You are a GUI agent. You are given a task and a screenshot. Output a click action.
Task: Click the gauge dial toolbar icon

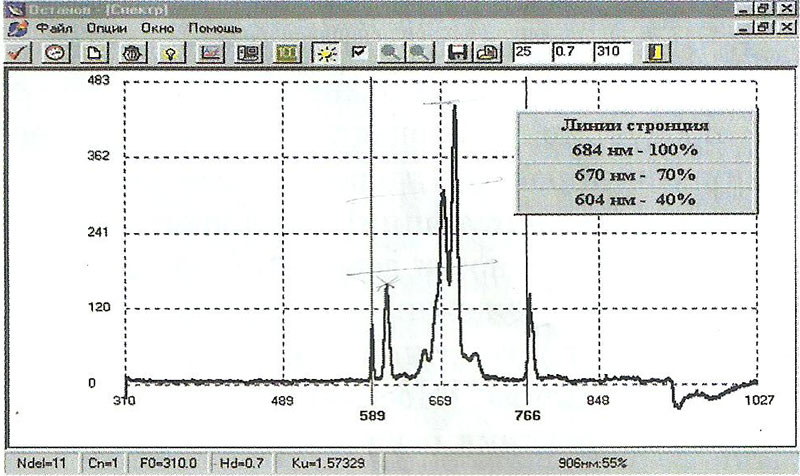click(x=54, y=52)
